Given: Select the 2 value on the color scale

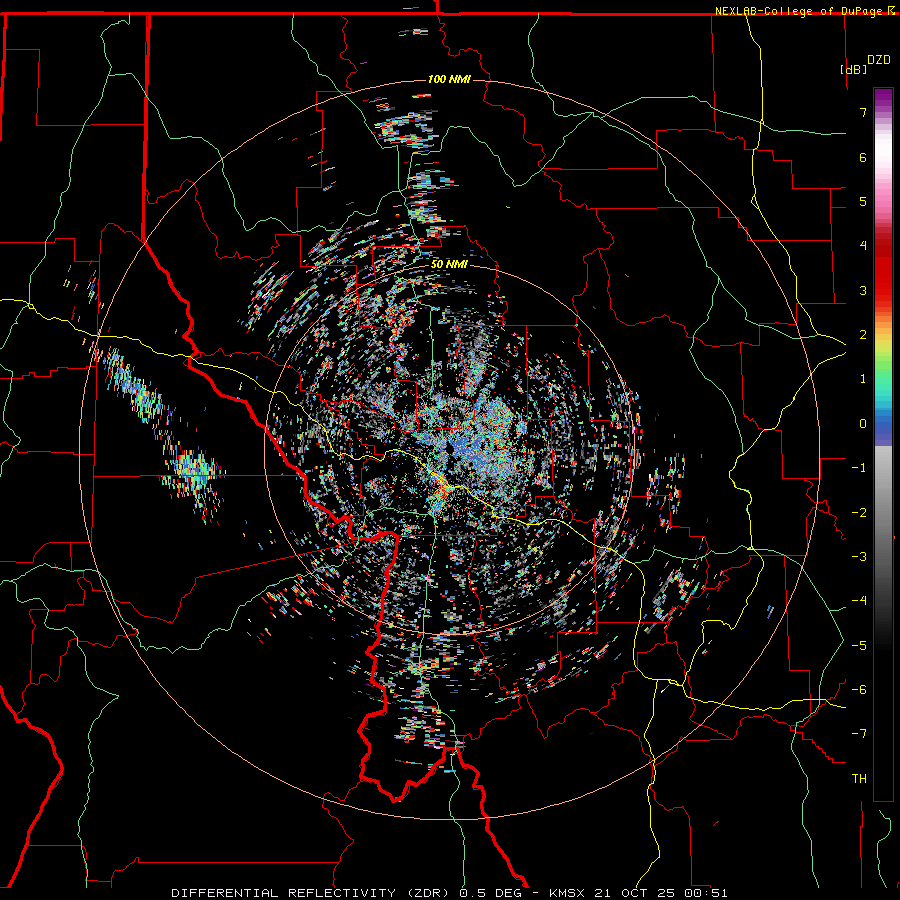Looking at the screenshot, I should pyautogui.click(x=863, y=335).
